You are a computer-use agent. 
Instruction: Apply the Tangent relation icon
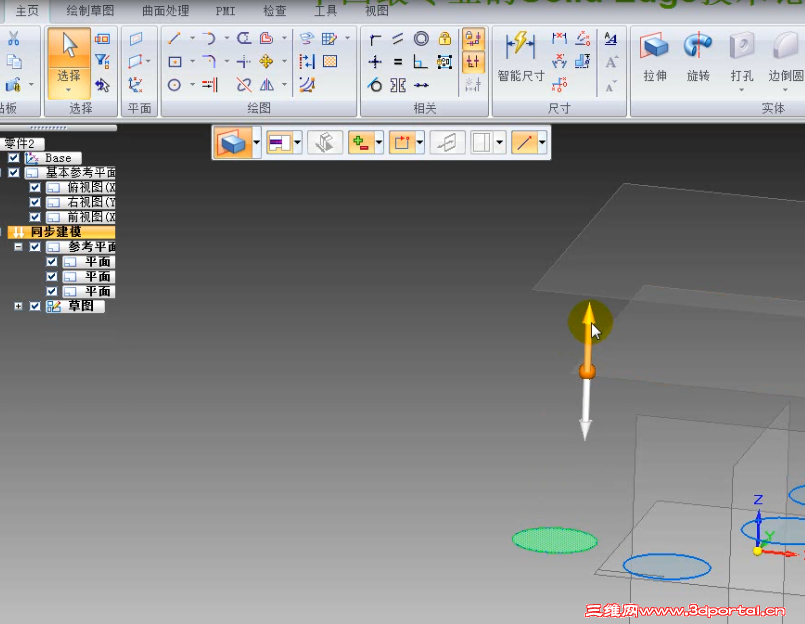point(375,85)
